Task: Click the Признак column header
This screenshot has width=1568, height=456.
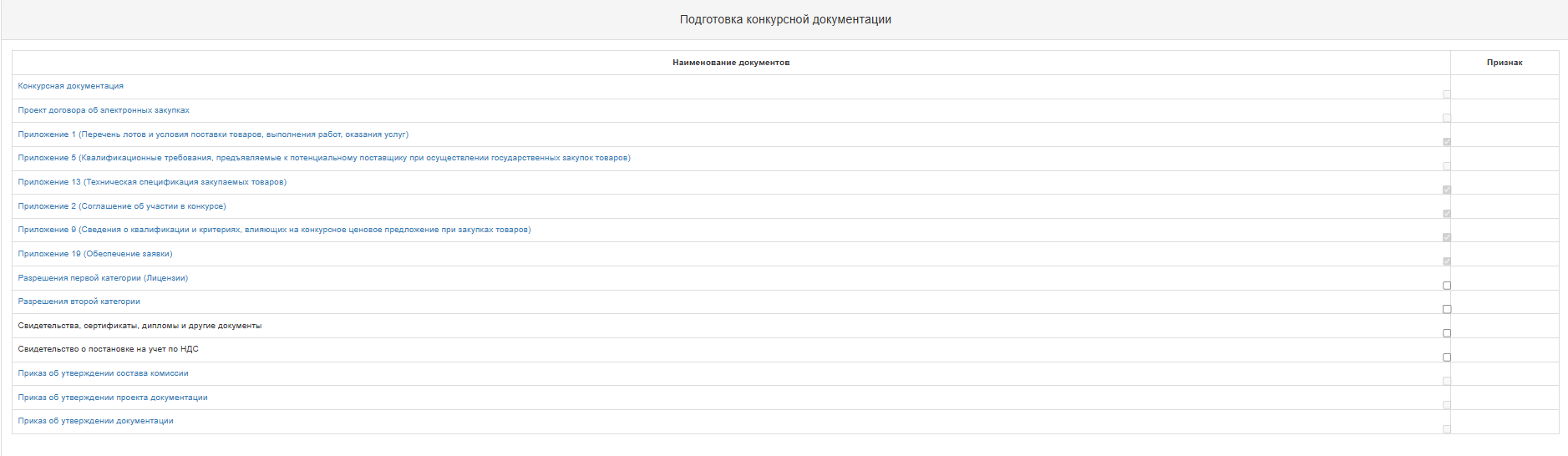Action: click(1504, 63)
